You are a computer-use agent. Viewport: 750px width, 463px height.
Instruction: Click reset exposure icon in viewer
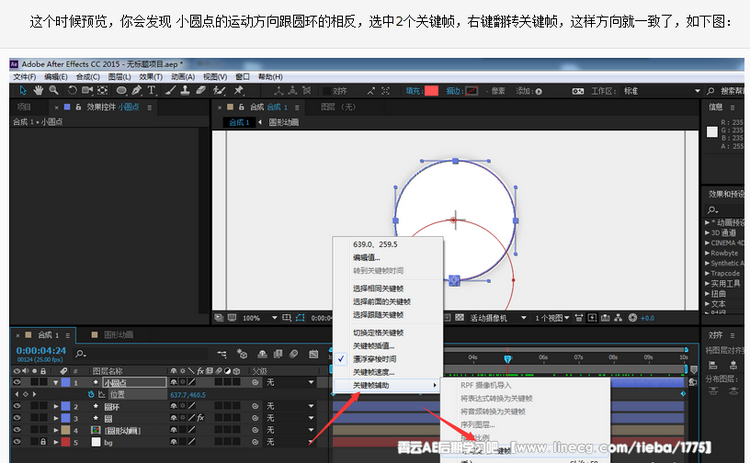(x=632, y=318)
